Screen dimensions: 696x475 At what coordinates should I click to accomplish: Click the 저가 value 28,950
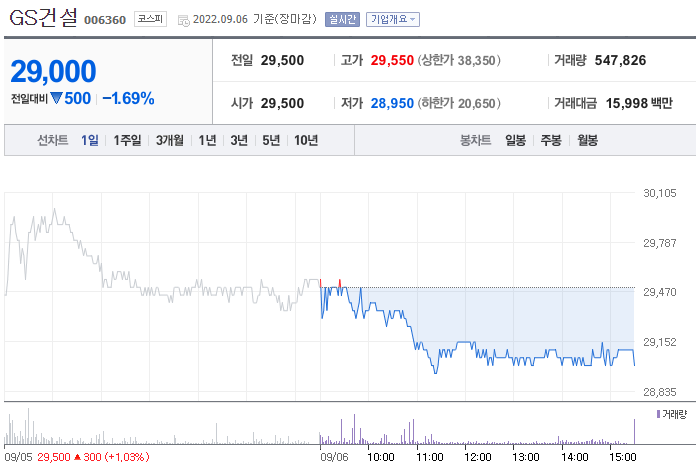pos(392,103)
